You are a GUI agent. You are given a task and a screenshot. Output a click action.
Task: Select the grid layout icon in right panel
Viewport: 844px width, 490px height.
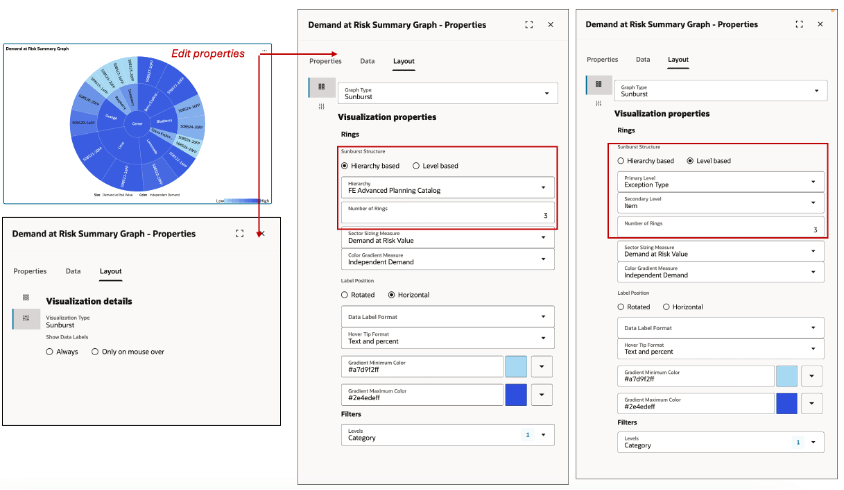[599, 84]
